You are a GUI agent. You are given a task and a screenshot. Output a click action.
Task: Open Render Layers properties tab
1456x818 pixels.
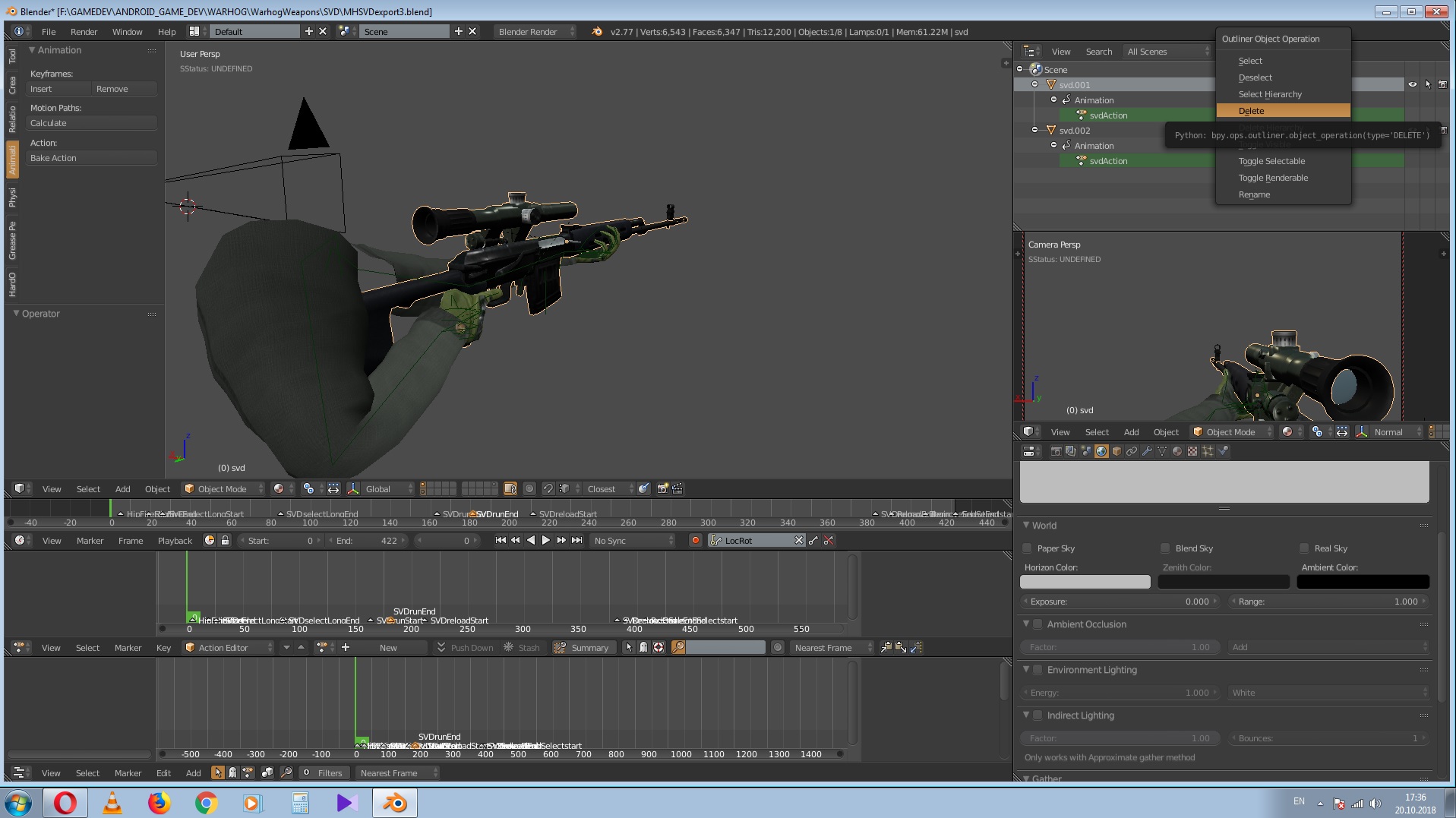click(x=1071, y=451)
